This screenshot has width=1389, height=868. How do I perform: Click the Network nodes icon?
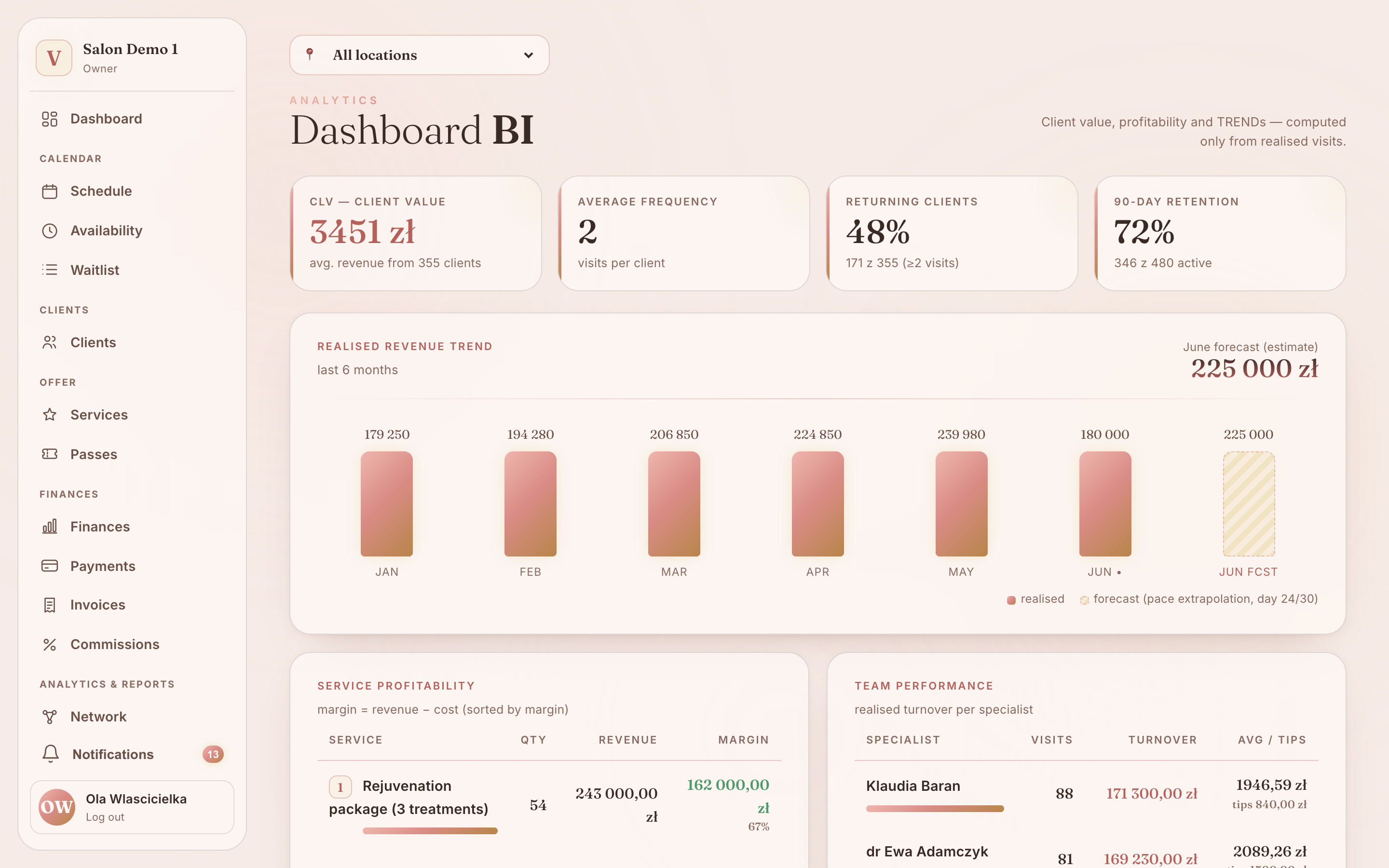pos(50,717)
